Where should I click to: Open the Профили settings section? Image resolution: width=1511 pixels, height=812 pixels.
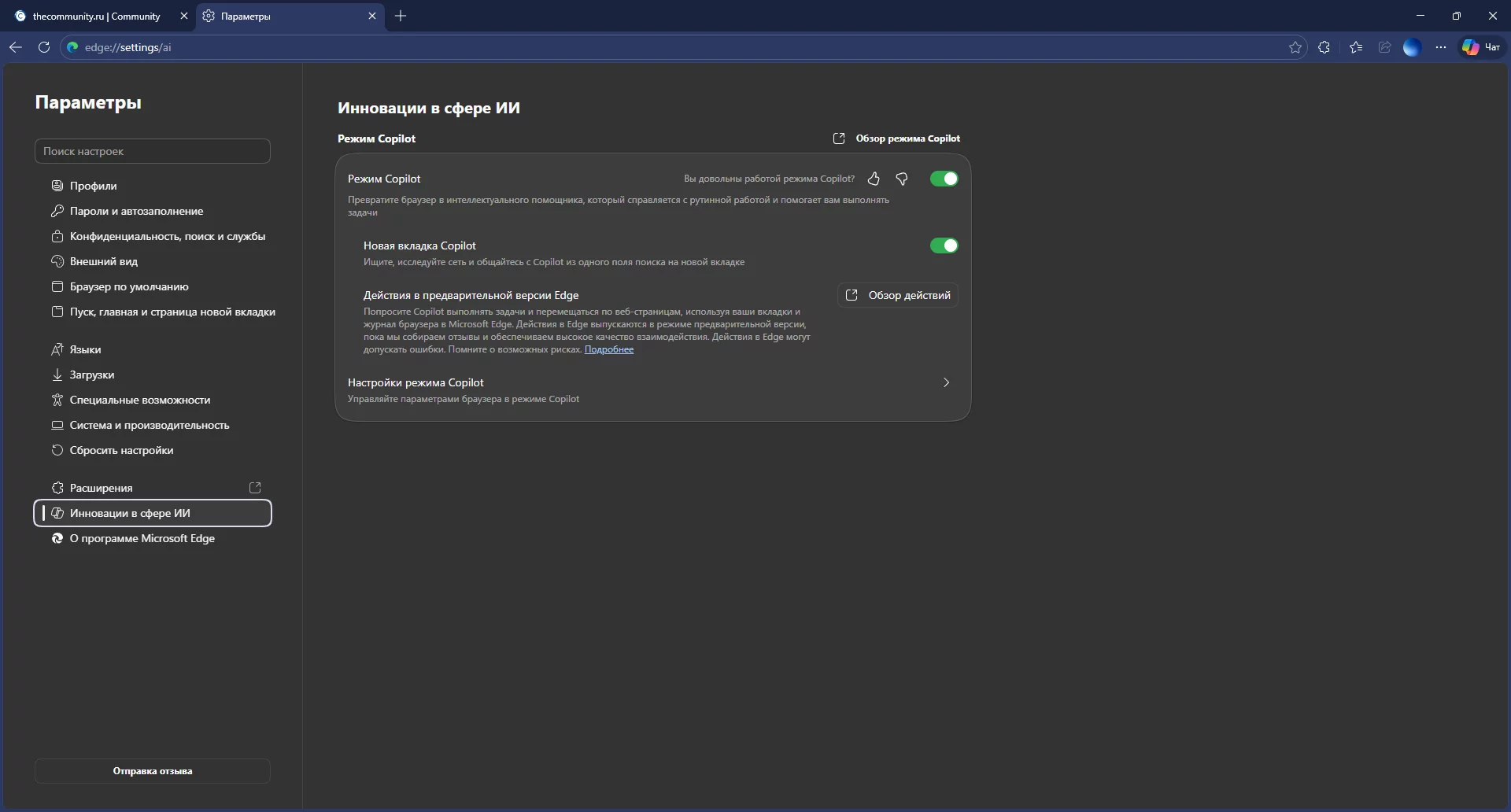(93, 186)
